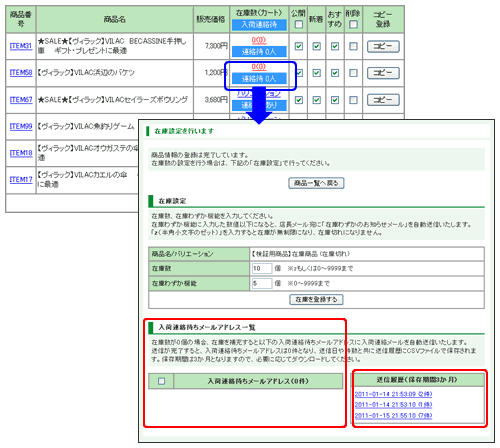This screenshot has height=448, width=500.
Task: Toggle the 公開 header checkbox
Action: [x=299, y=24]
